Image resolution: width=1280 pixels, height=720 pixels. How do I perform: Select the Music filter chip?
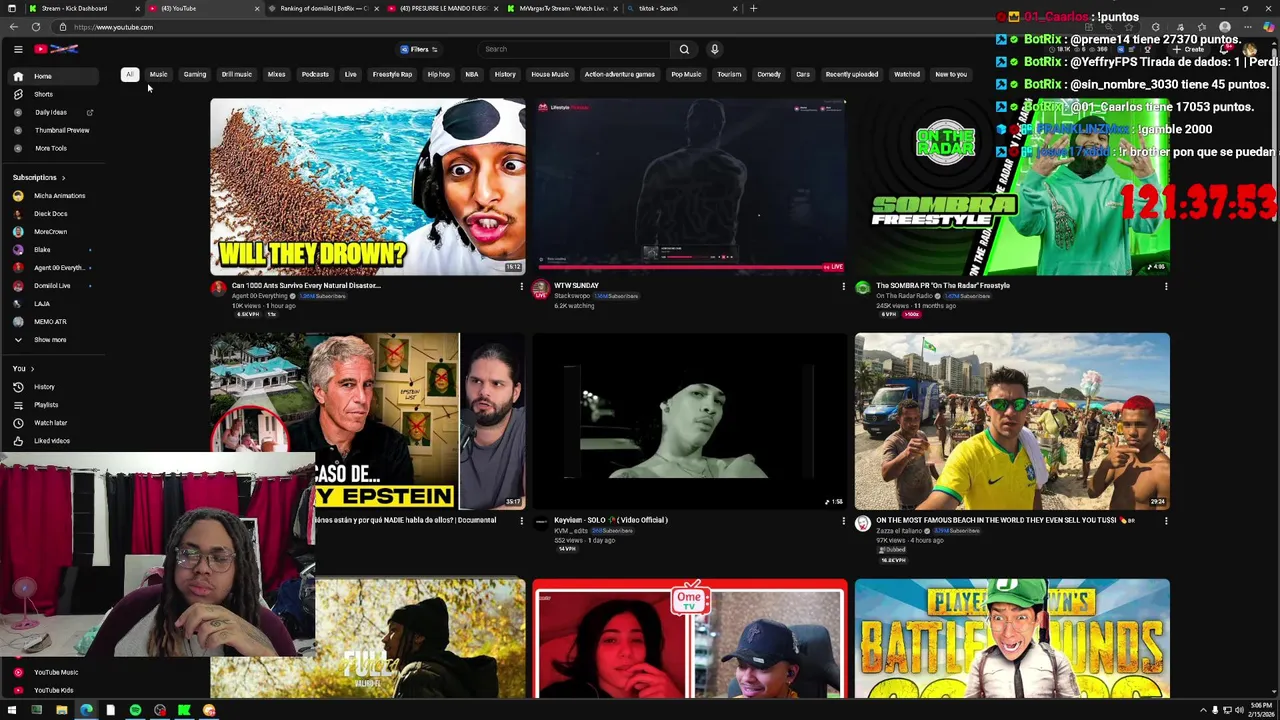(x=158, y=74)
